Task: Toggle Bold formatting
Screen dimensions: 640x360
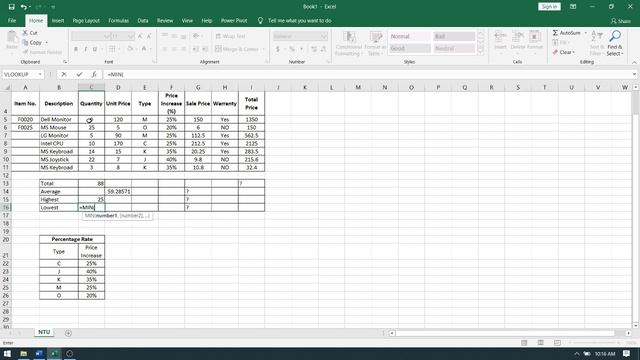Action: (76, 49)
